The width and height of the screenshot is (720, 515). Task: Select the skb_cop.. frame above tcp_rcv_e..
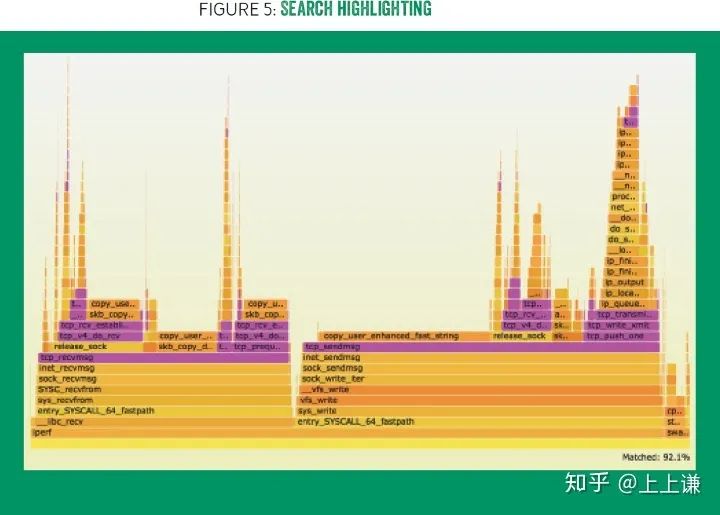[x=265, y=315]
